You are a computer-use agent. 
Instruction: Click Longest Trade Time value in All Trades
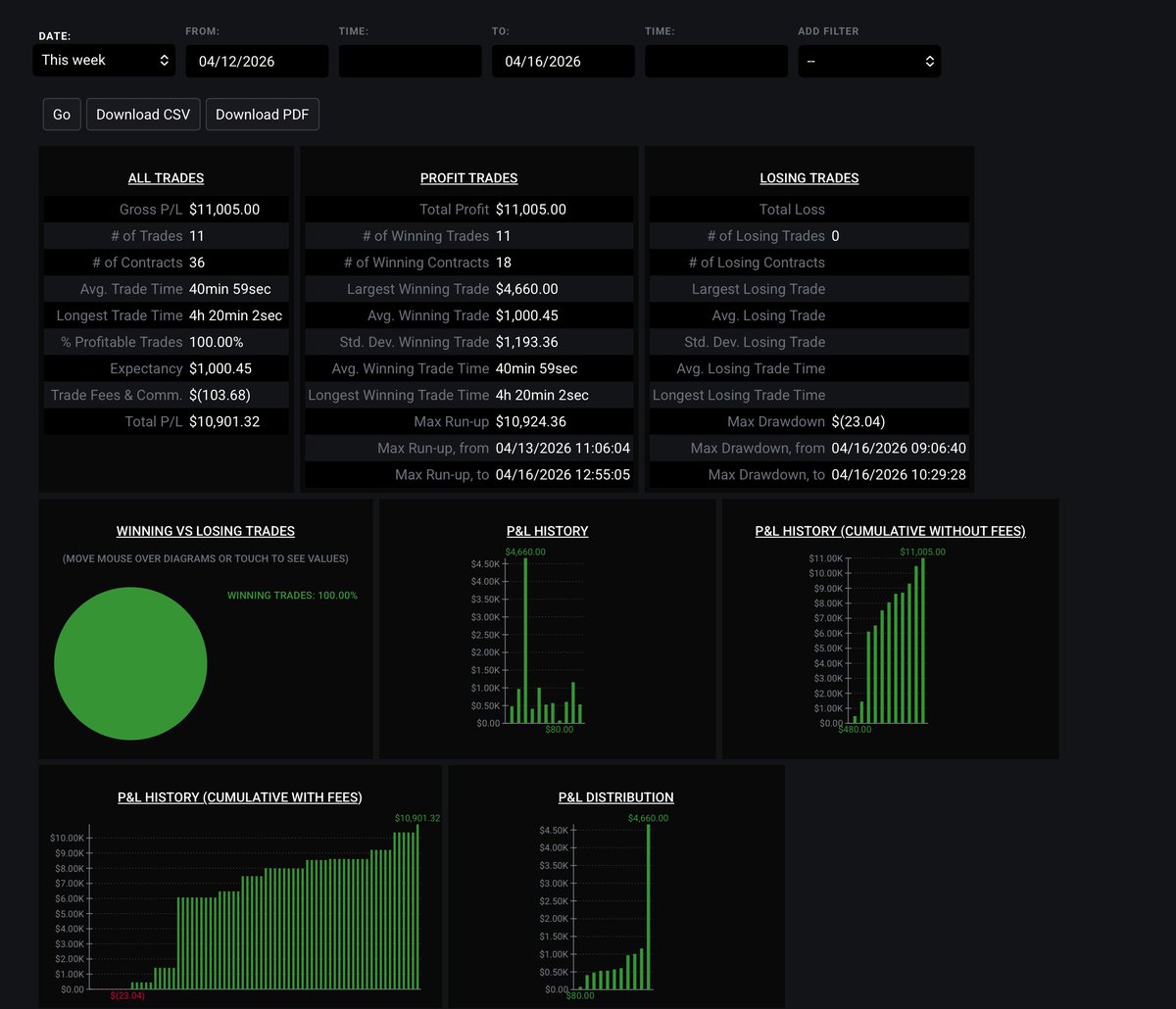click(236, 315)
